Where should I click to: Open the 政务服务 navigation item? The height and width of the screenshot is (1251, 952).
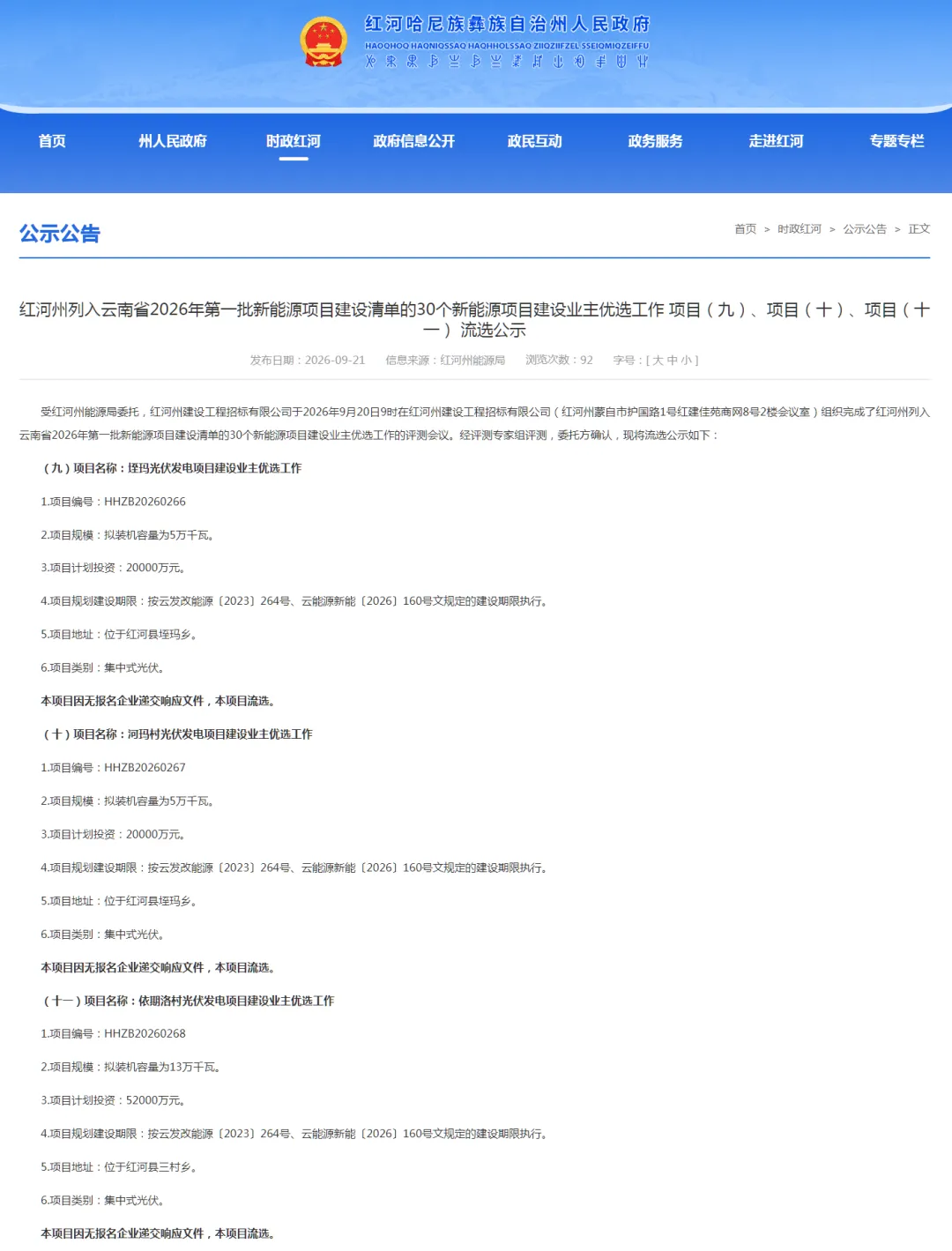[x=656, y=141]
